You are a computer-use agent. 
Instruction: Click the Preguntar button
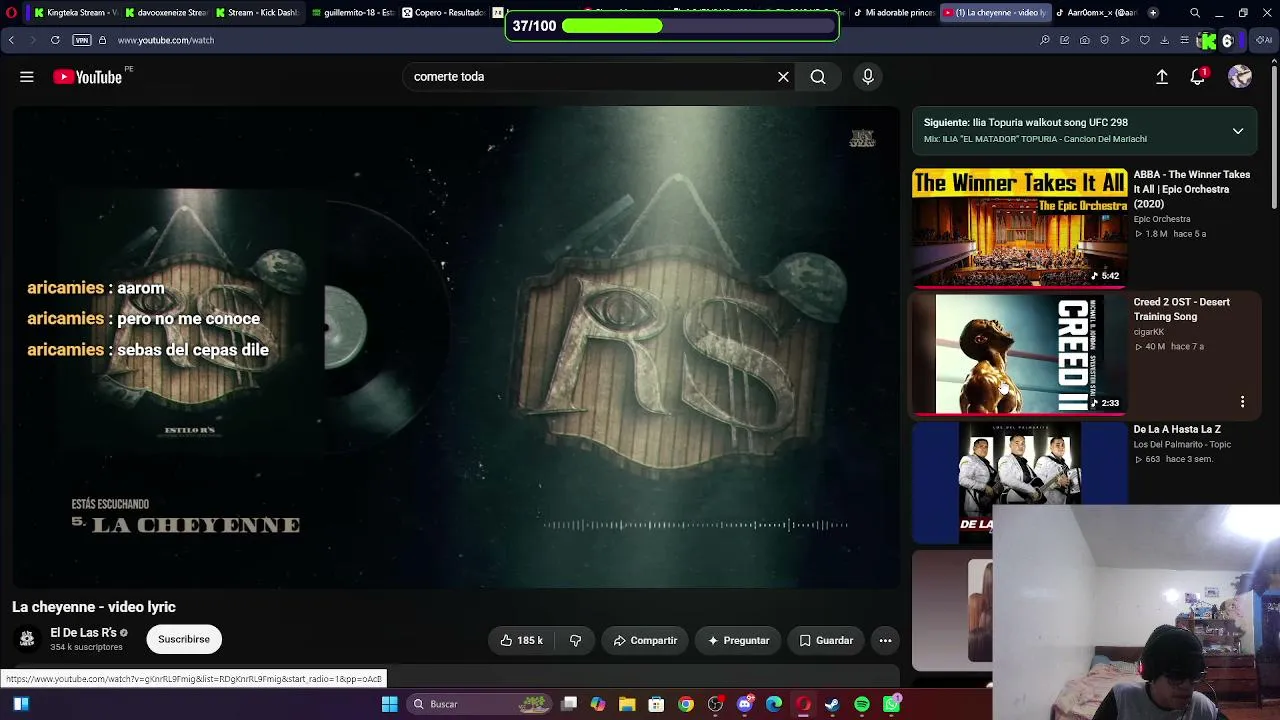[x=738, y=640]
